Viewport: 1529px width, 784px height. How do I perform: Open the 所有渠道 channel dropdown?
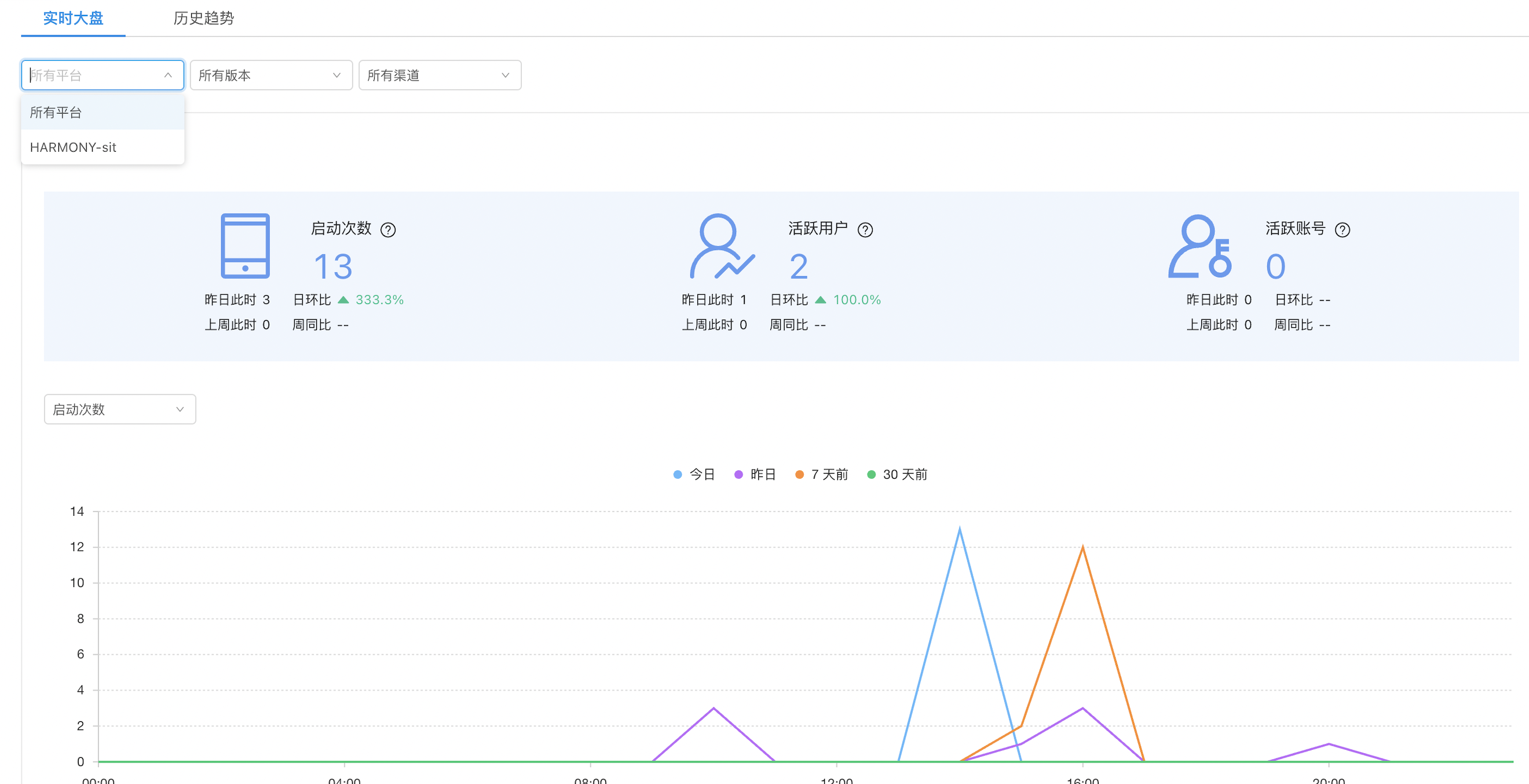pos(440,75)
